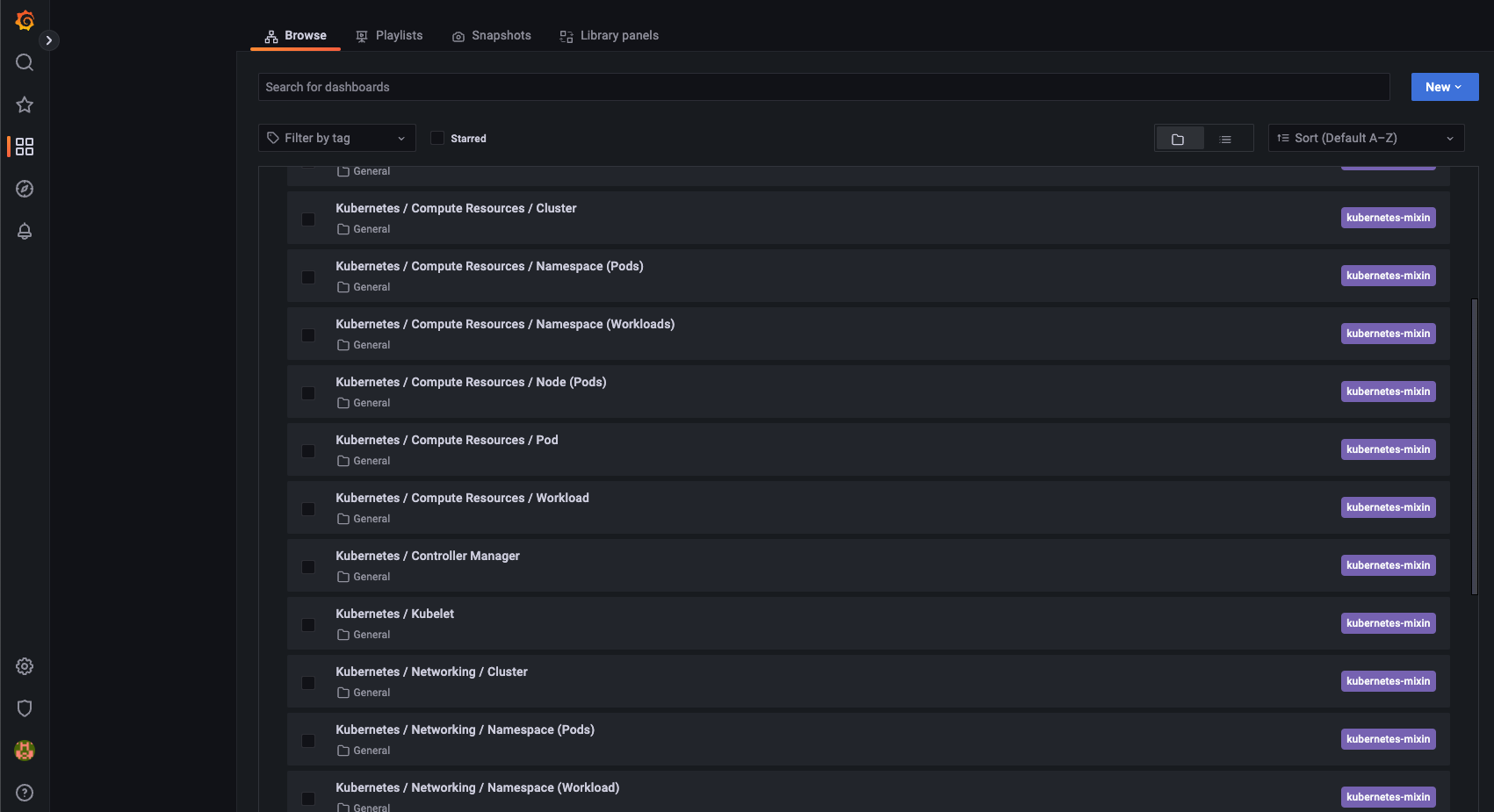Open Alerting bell icon
The width and height of the screenshot is (1494, 812).
coord(25,231)
